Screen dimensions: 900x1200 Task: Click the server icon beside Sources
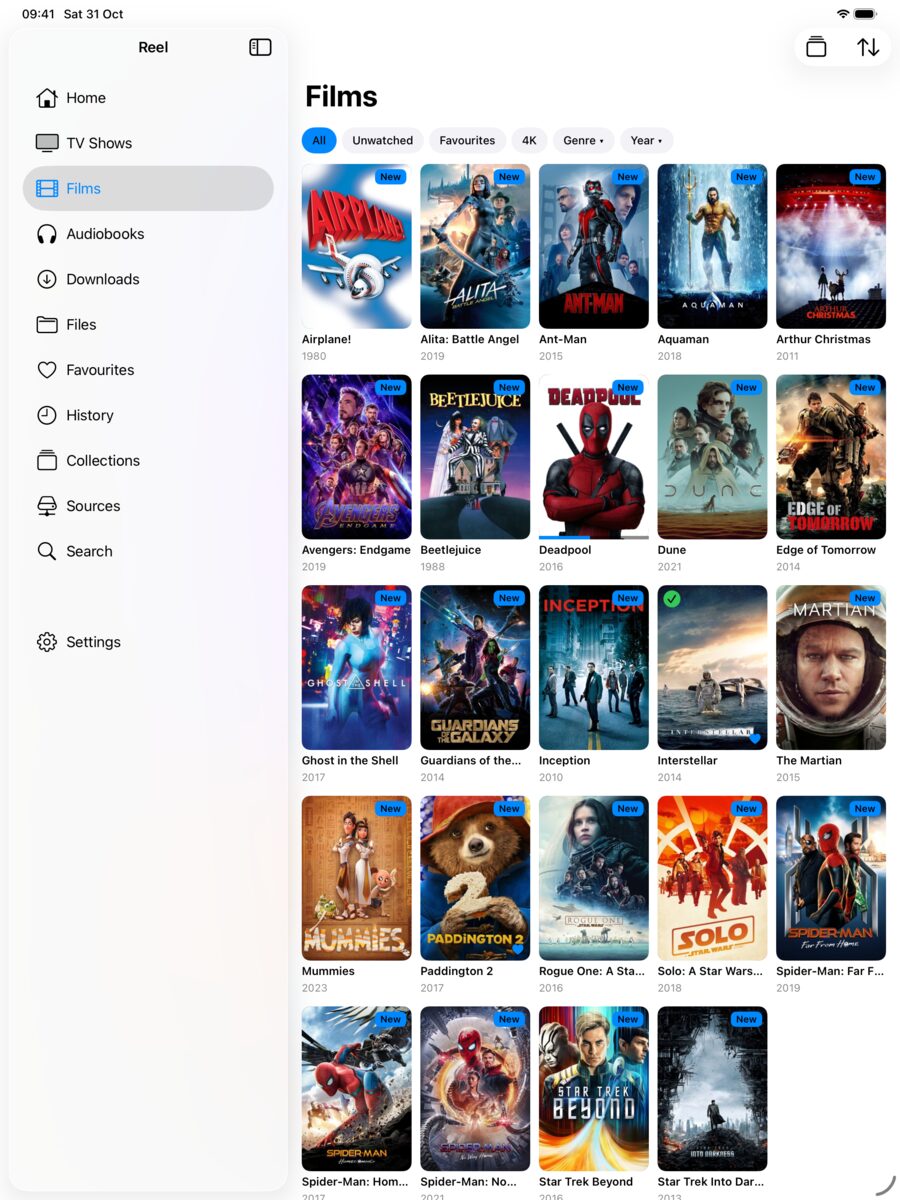(x=47, y=506)
